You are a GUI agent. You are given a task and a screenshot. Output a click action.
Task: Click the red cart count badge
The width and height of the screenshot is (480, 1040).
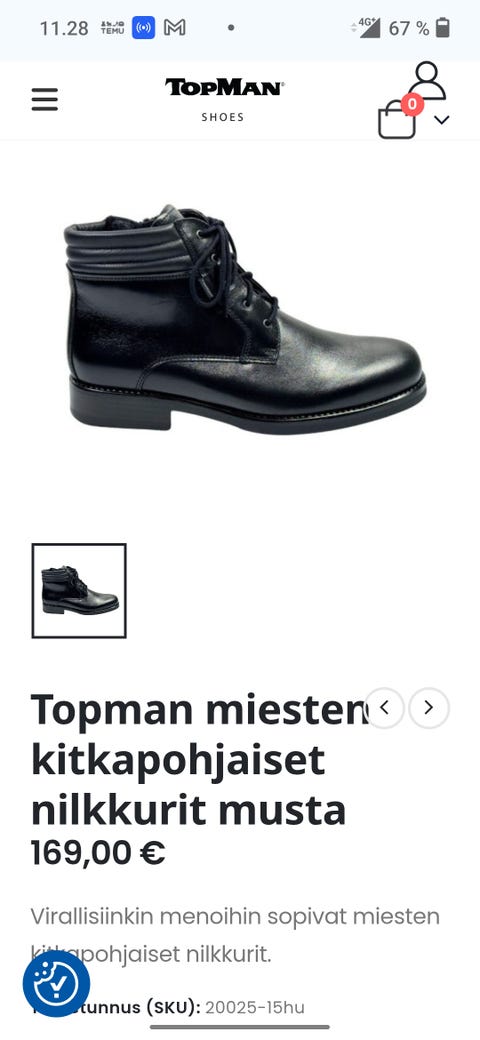point(412,104)
